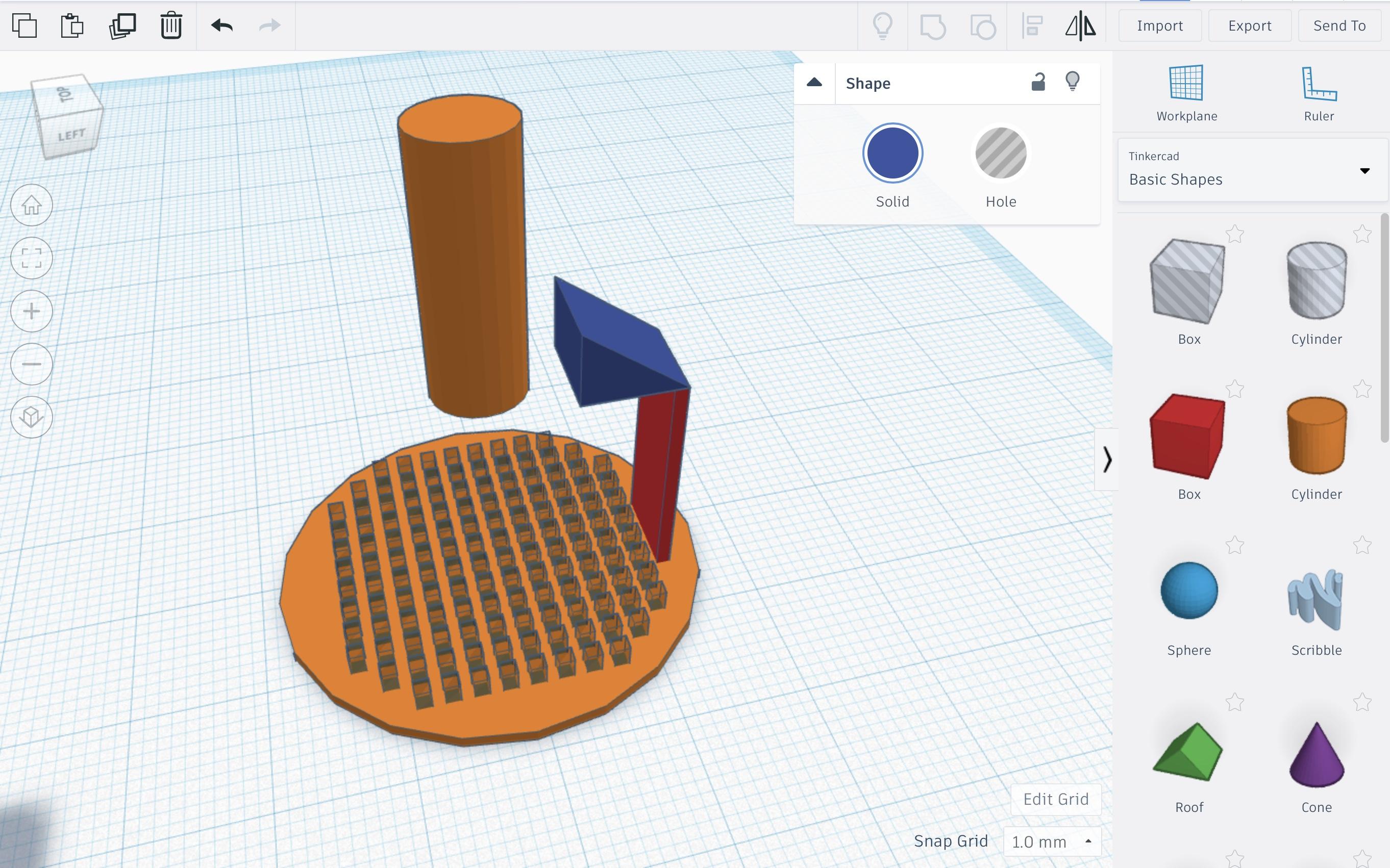Image resolution: width=1390 pixels, height=868 pixels.
Task: Choose the striped Hole swatch
Action: 1001,154
